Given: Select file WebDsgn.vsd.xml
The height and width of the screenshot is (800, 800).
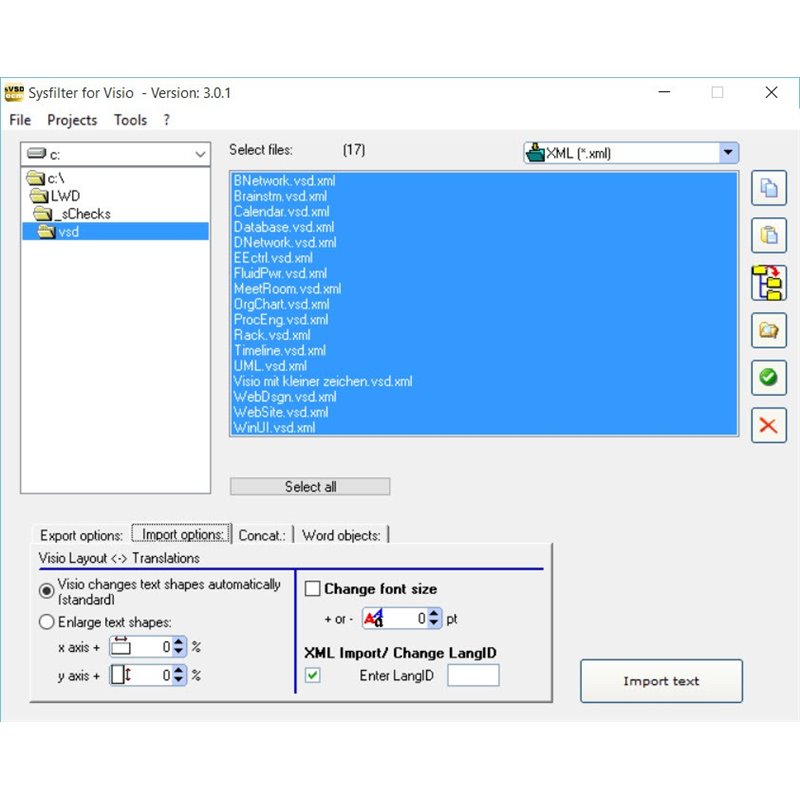Looking at the screenshot, I should click(x=484, y=396).
